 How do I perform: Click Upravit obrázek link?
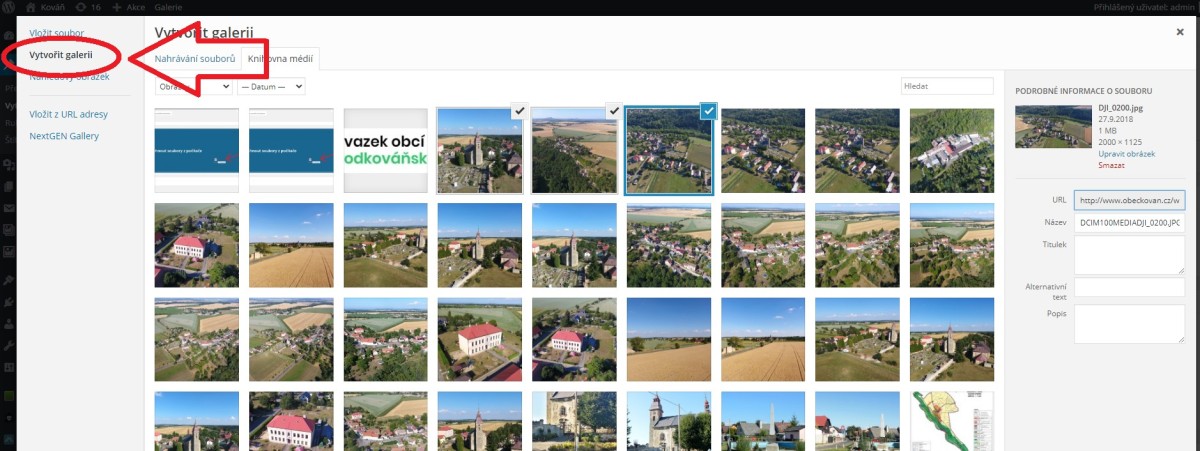tap(1126, 154)
